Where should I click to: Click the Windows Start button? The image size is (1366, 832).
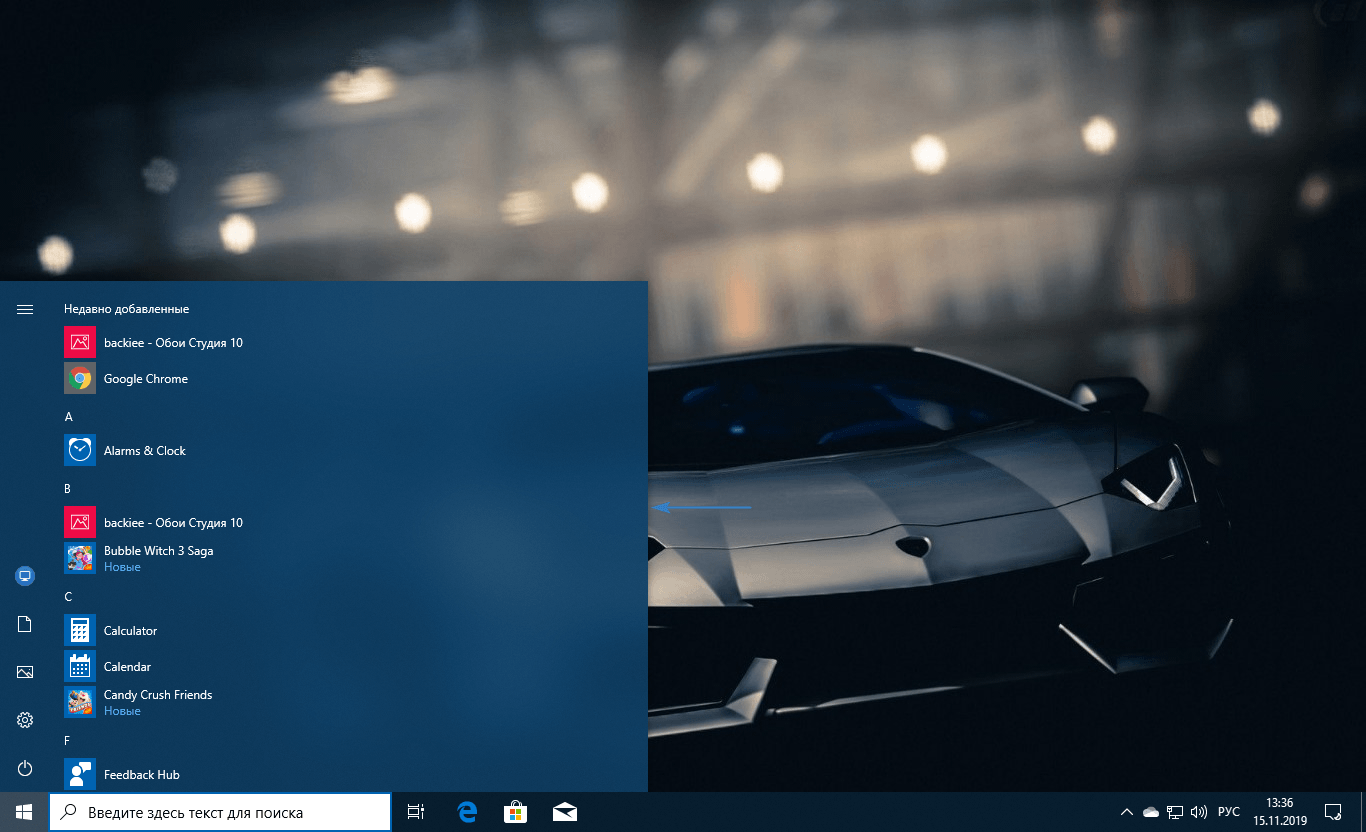pyautogui.click(x=24, y=812)
